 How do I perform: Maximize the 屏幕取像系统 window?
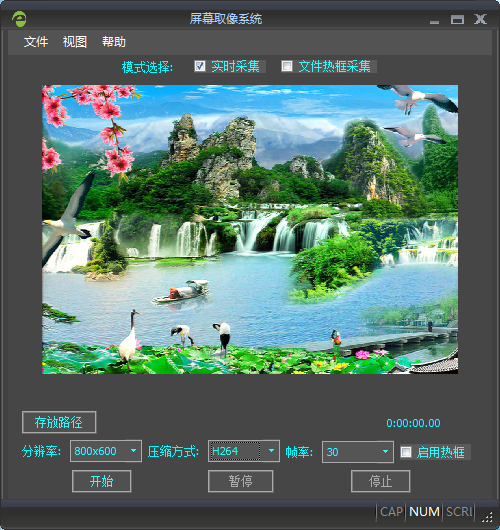point(457,19)
